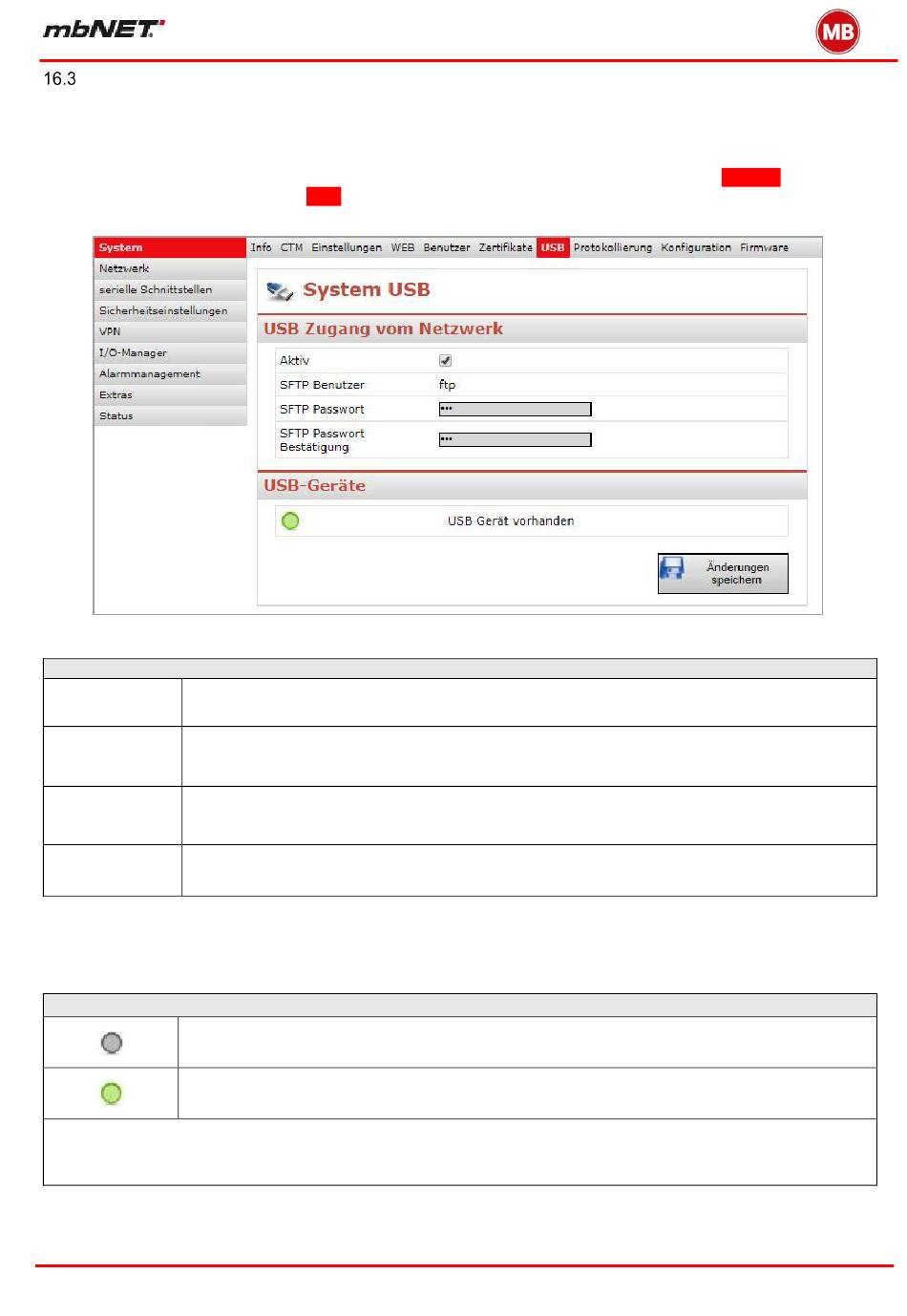The image size is (907, 1316).
Task: Click the 'USB-Geräte' heading
Action: click(x=314, y=485)
